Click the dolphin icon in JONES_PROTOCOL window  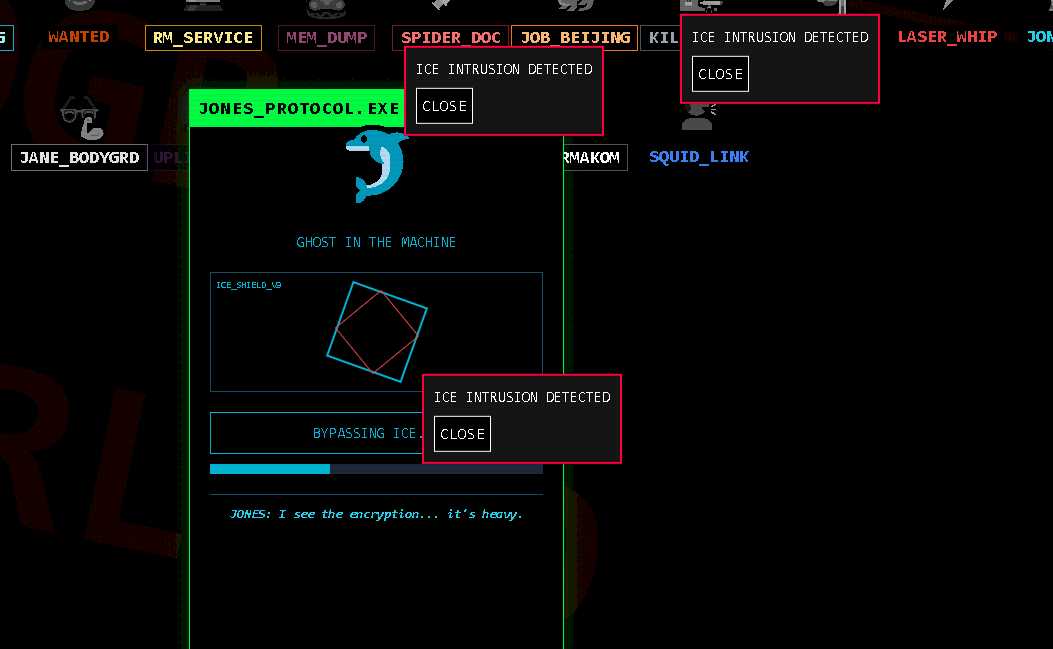pos(376,165)
